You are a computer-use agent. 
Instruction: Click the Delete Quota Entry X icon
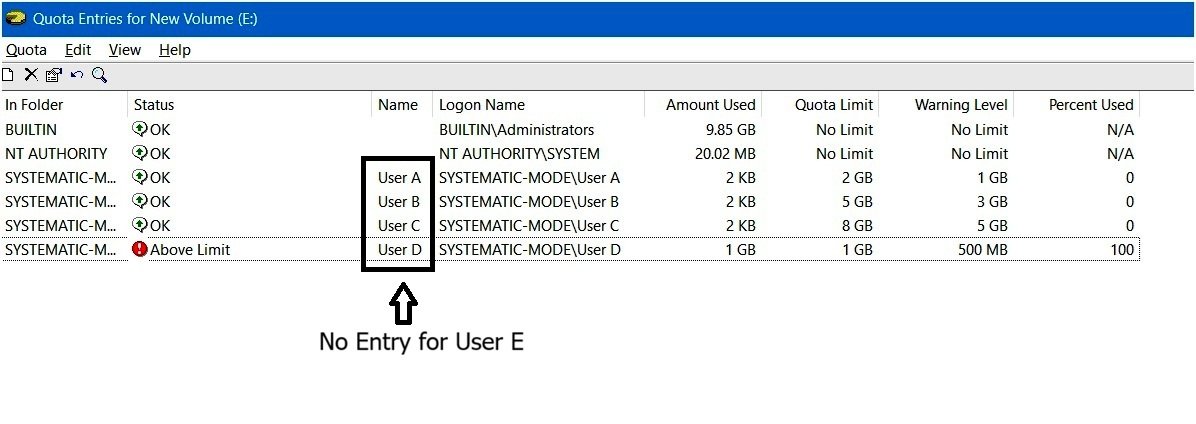31,75
